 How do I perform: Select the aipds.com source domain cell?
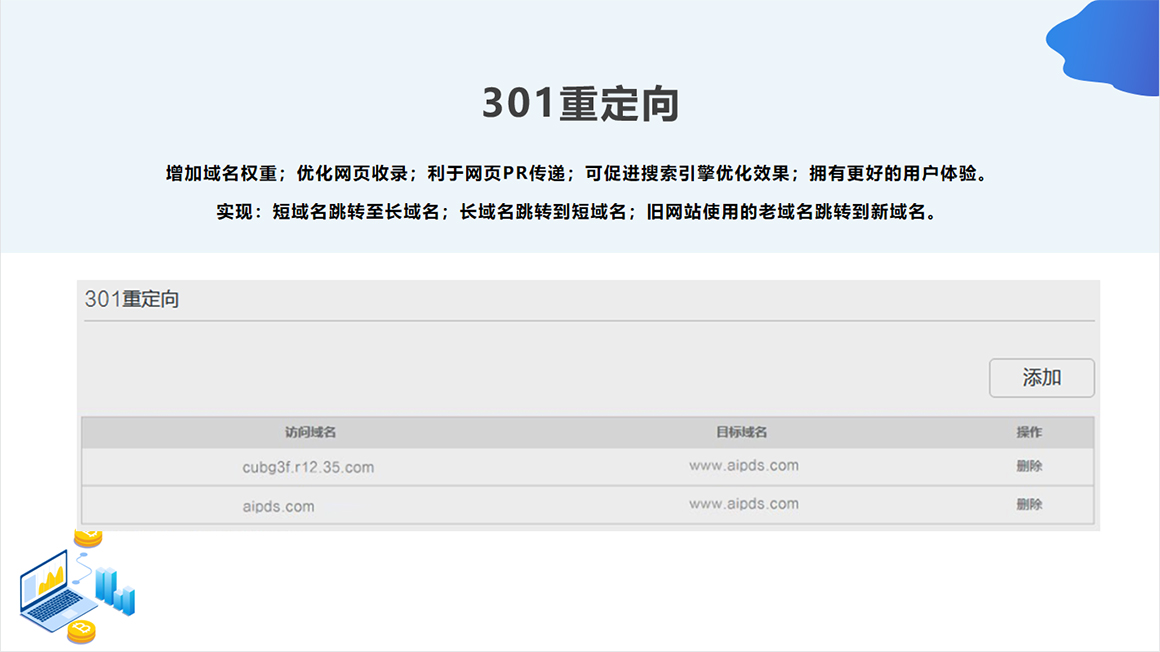point(278,506)
